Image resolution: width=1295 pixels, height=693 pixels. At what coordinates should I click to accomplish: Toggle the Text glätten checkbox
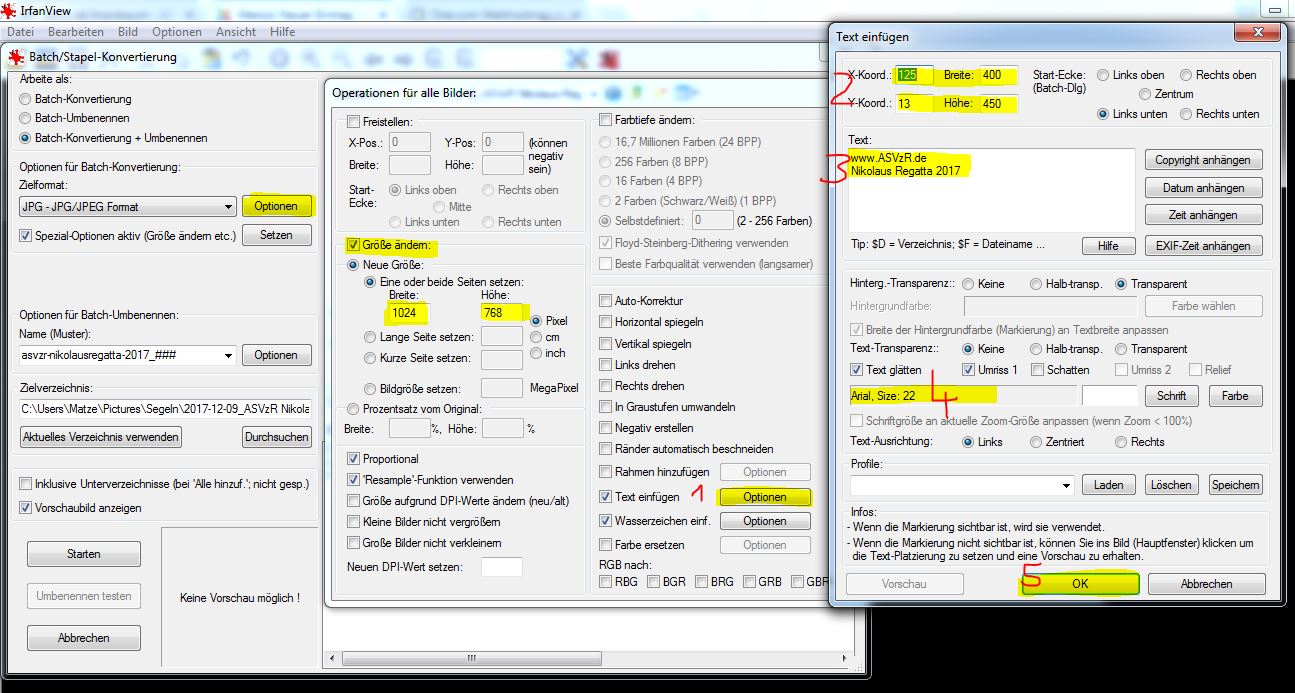[856, 370]
